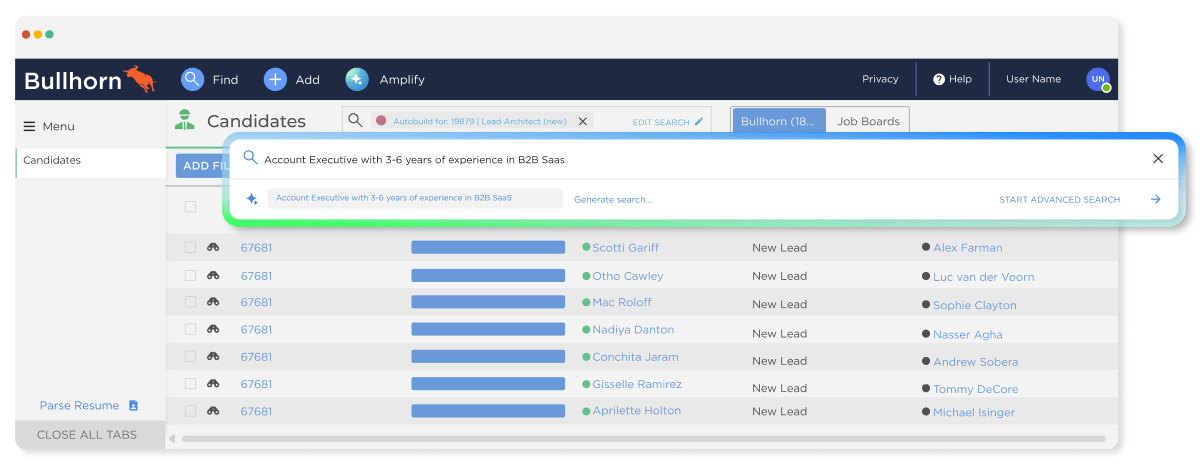This screenshot has width=1200, height=465.
Task: Check the Mac Roloff row checkbox
Action: tap(190, 302)
